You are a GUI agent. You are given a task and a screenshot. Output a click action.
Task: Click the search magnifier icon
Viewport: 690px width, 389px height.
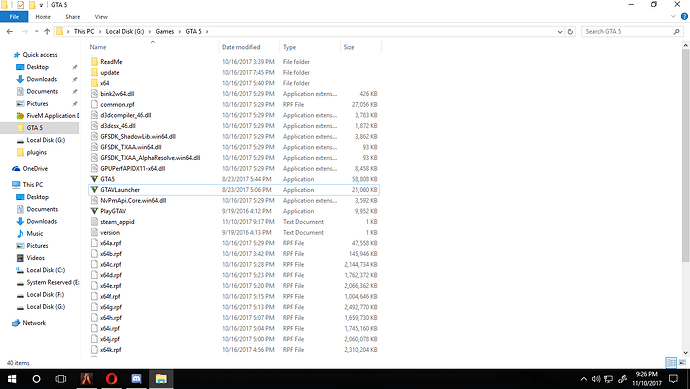click(676, 32)
